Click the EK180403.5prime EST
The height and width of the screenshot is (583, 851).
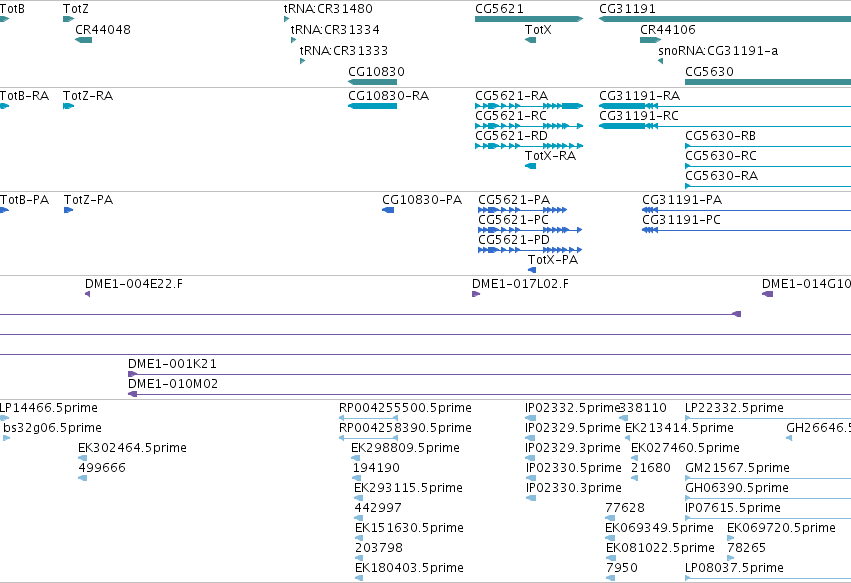tap(359, 578)
